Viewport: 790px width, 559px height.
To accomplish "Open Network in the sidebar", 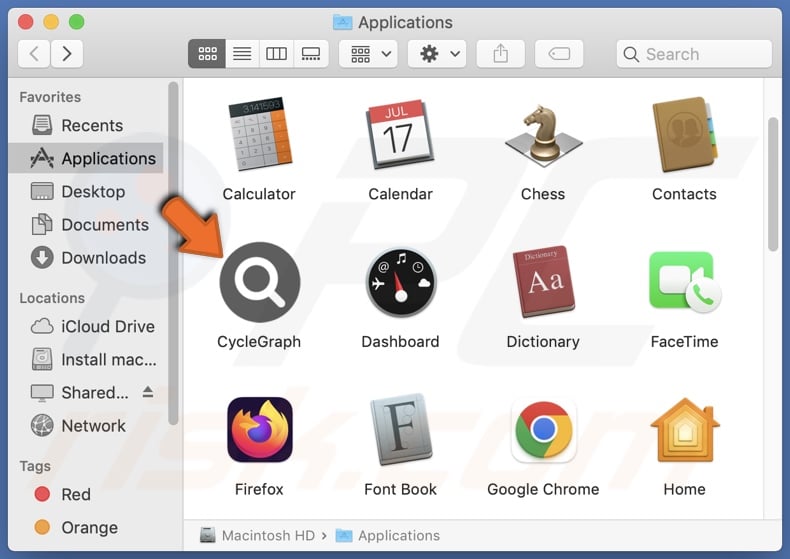I will (86, 426).
